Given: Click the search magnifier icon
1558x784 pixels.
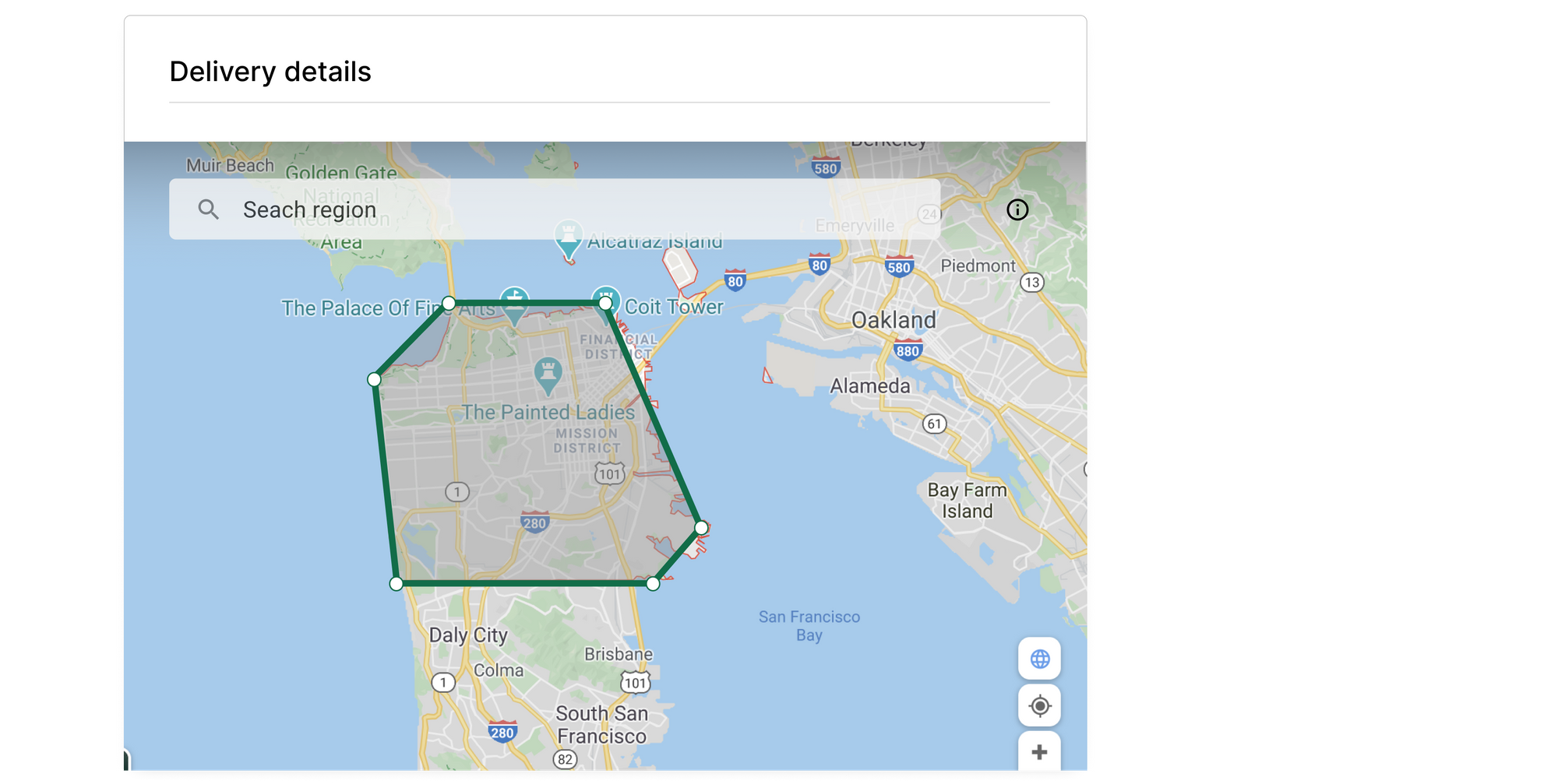Looking at the screenshot, I should click(208, 209).
